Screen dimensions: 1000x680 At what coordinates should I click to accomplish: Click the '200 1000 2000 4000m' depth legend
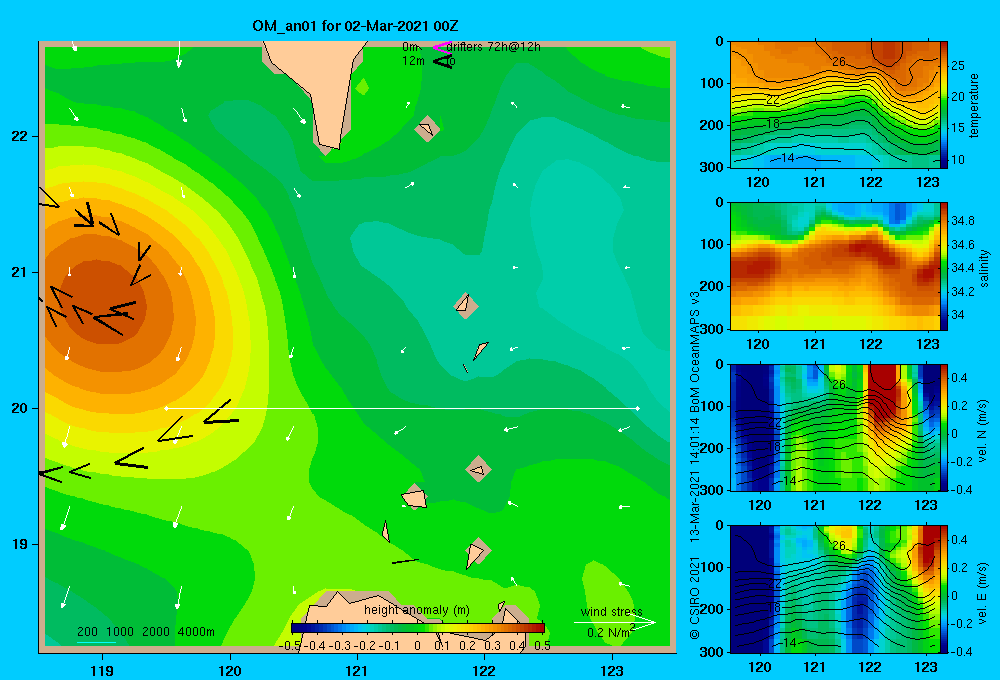(145, 632)
